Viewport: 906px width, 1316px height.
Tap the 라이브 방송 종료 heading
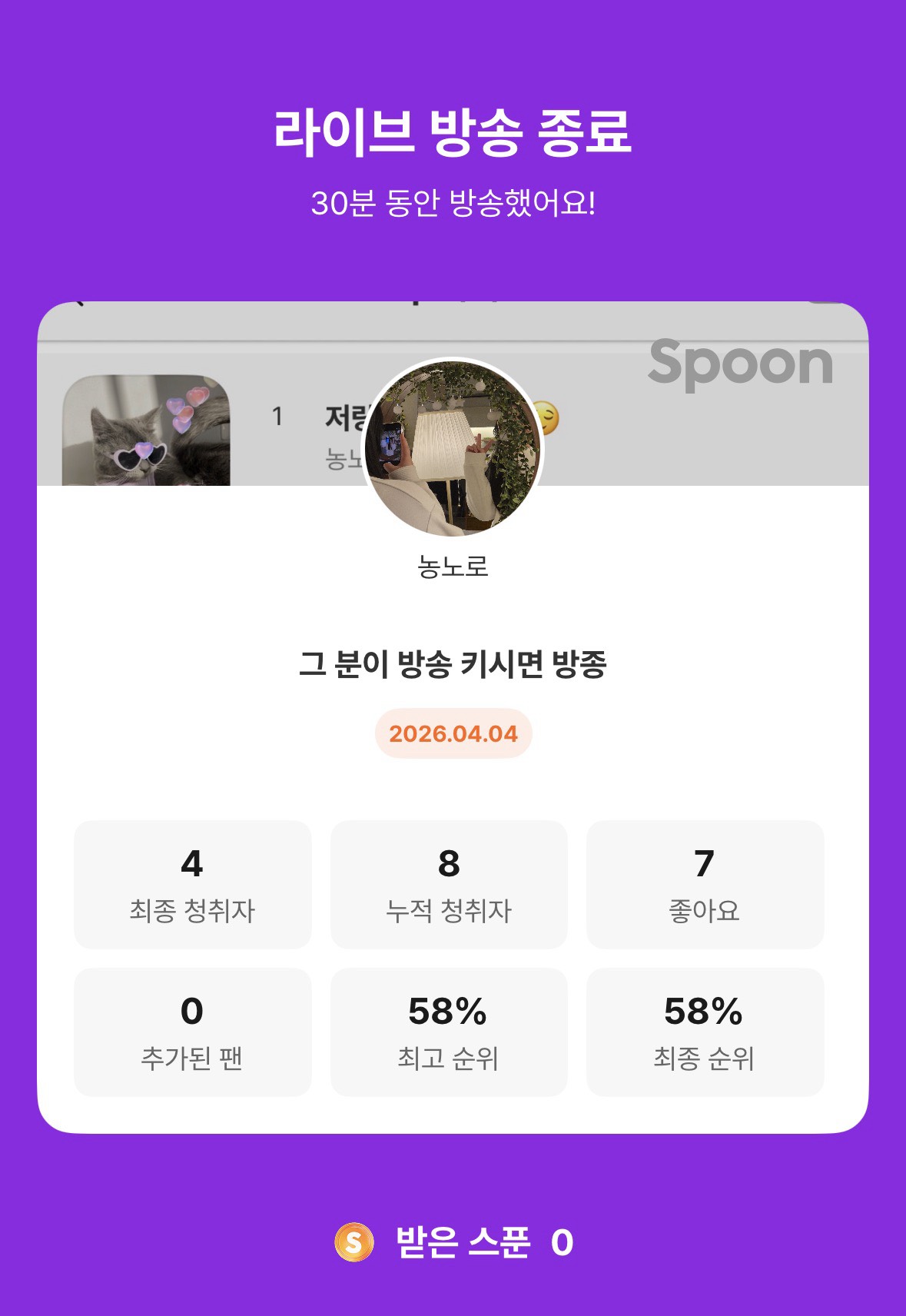[x=453, y=131]
